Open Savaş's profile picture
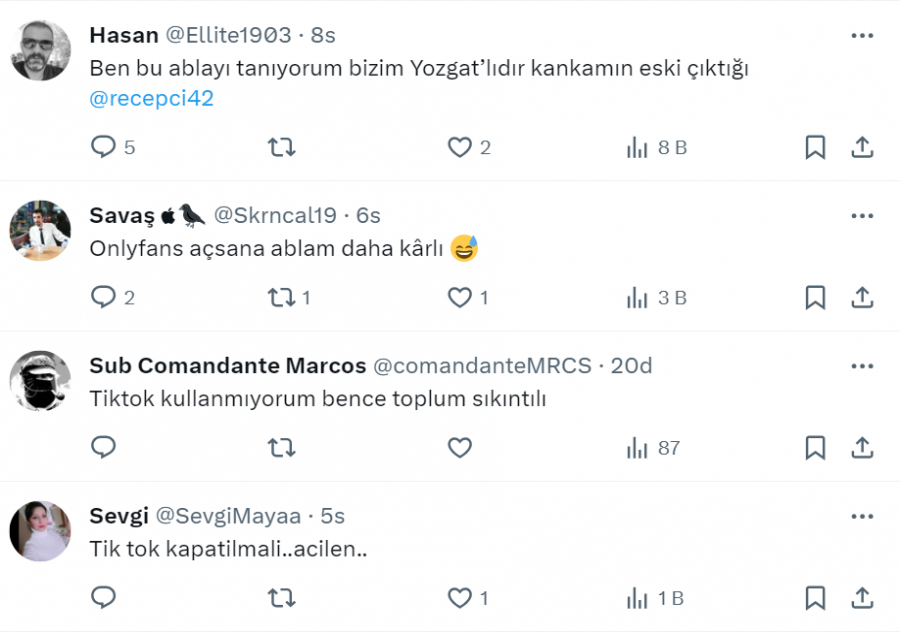Image resolution: width=900 pixels, height=633 pixels. (40, 231)
